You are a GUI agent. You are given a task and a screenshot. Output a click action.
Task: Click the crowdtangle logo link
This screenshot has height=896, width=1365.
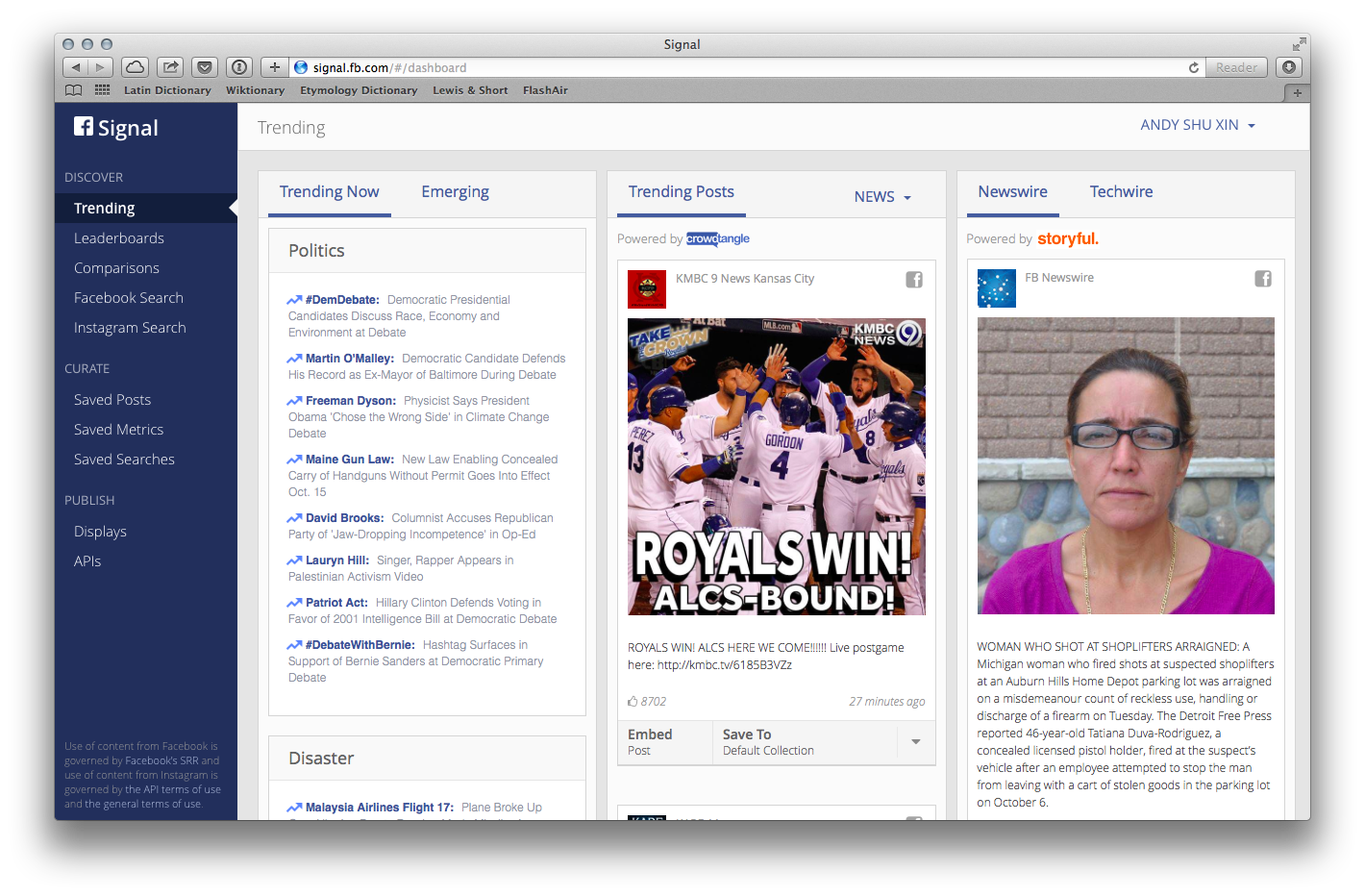coord(718,239)
